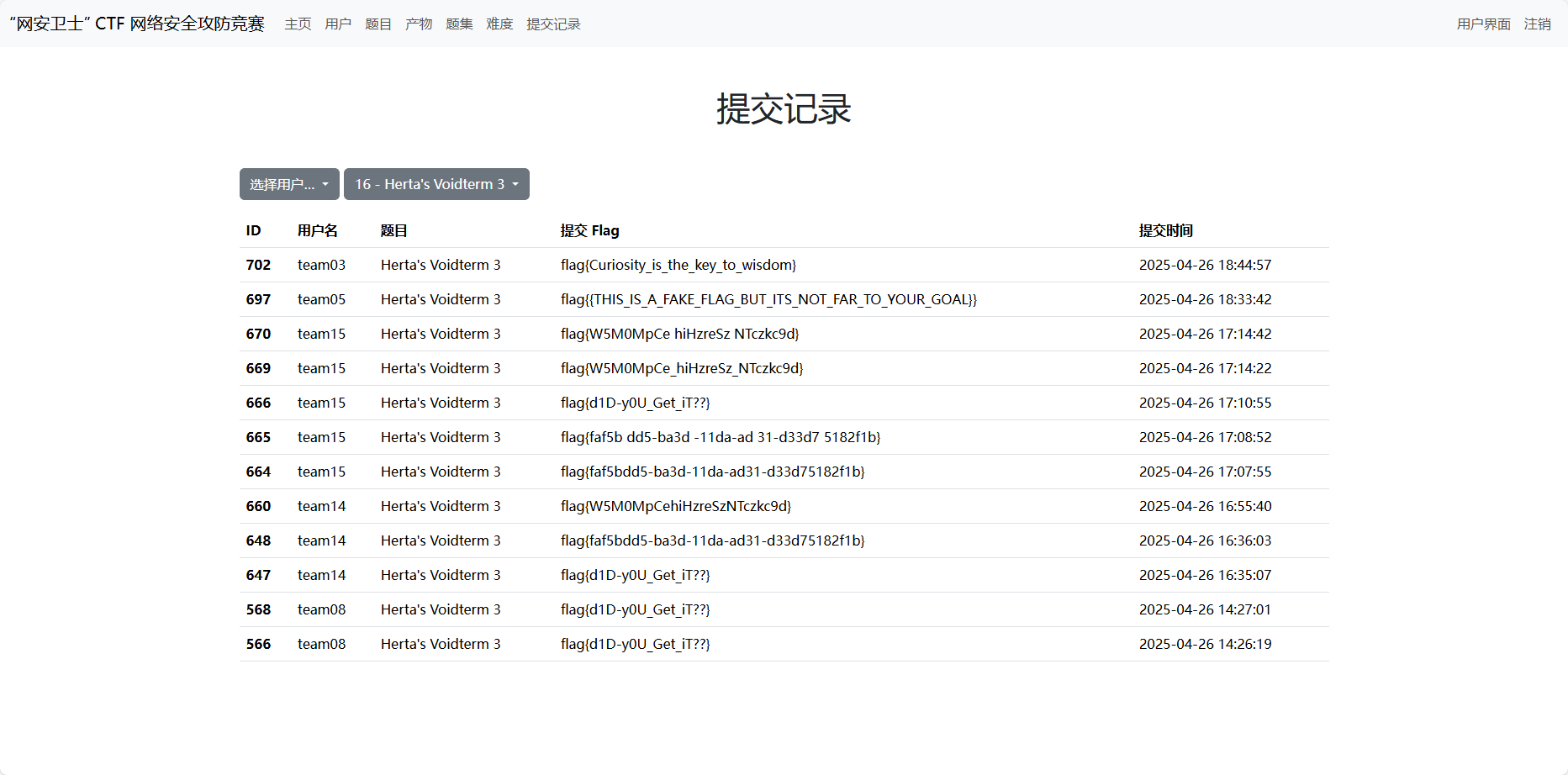The image size is (1568, 775).
Task: Click the ID column header
Action: click(x=253, y=230)
